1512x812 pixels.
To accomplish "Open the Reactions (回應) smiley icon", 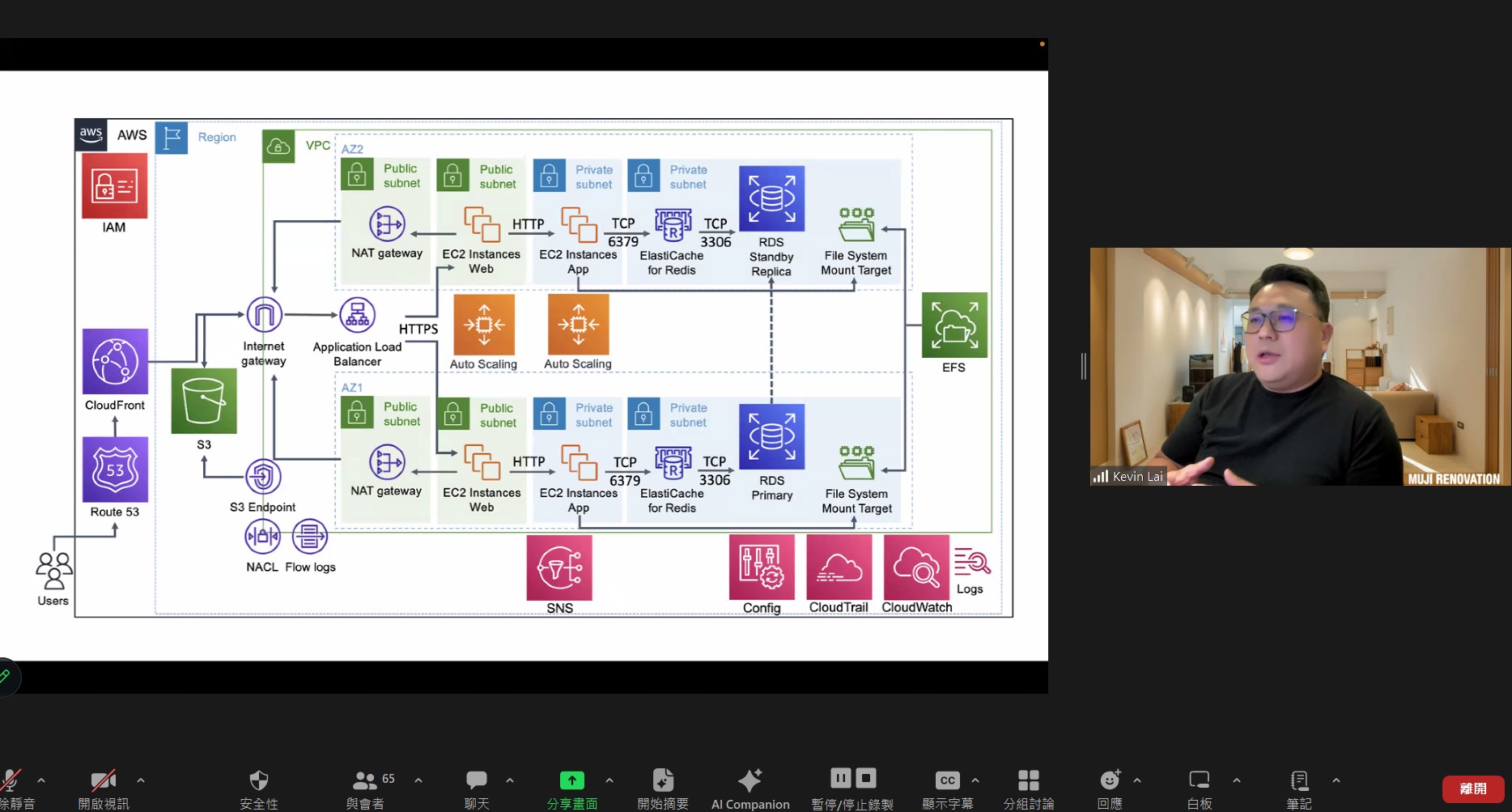I will pos(1110,780).
